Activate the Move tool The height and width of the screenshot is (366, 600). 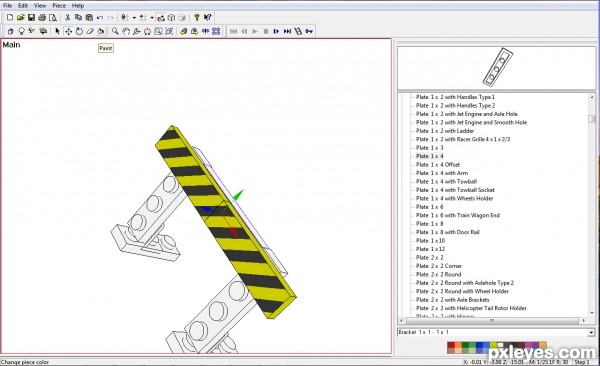[68, 31]
